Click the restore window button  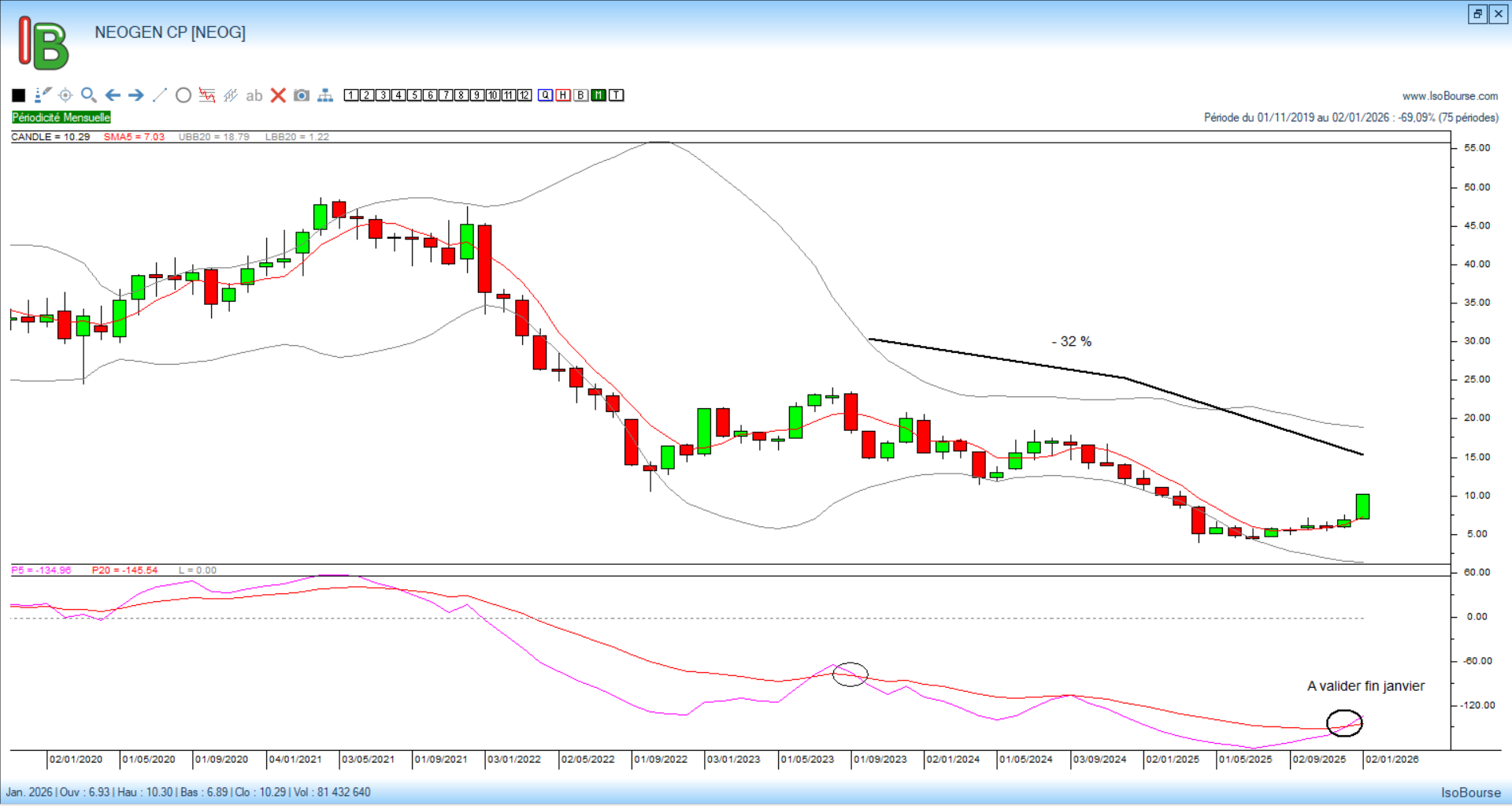[x=1477, y=14]
